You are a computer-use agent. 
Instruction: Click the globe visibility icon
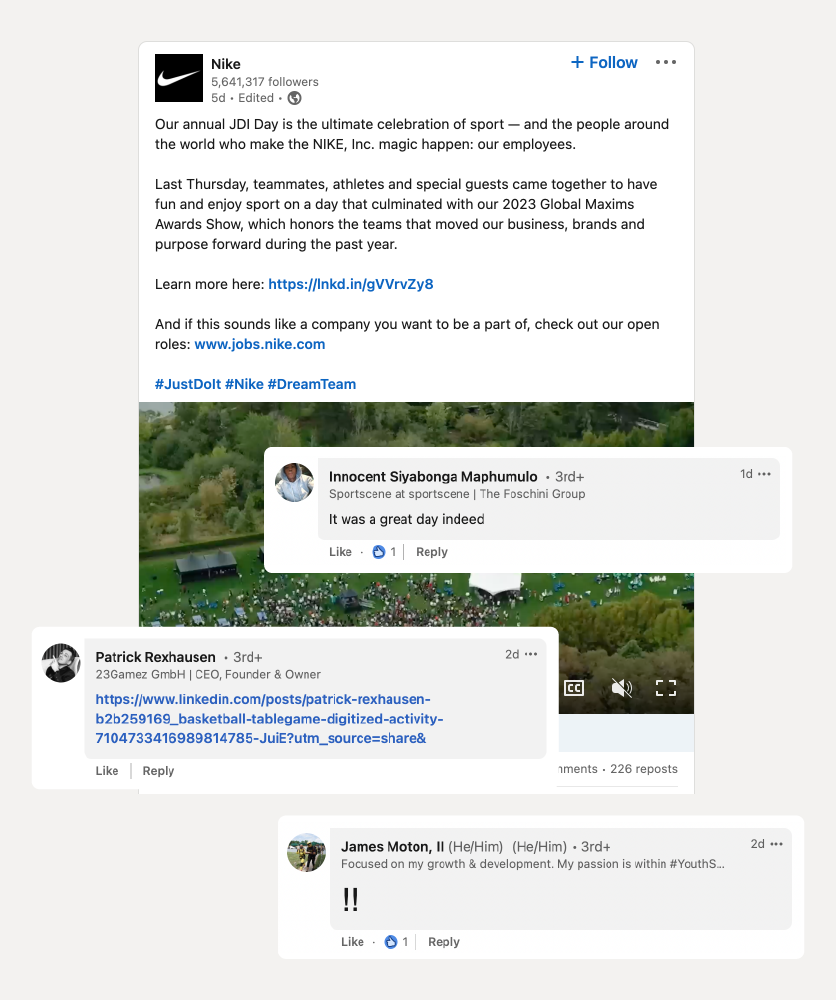(294, 98)
